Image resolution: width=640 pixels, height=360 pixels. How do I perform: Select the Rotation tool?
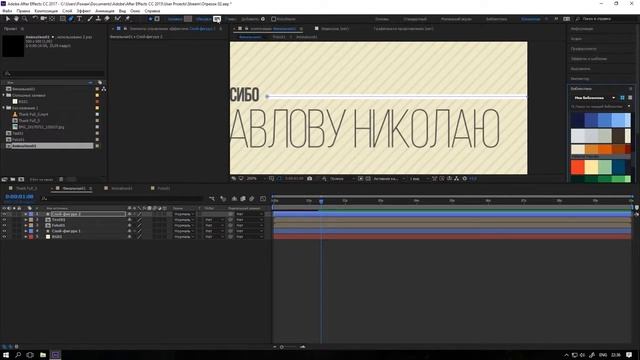35,19
